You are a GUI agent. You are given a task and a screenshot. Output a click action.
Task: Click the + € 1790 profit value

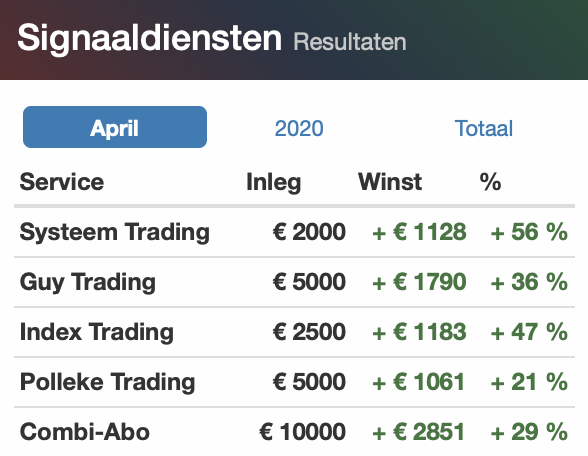(x=419, y=282)
